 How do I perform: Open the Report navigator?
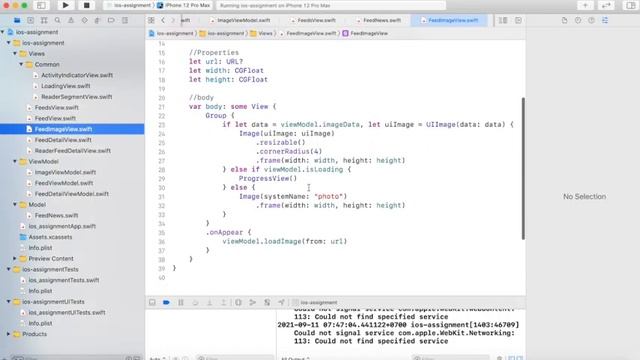pos(125,20)
